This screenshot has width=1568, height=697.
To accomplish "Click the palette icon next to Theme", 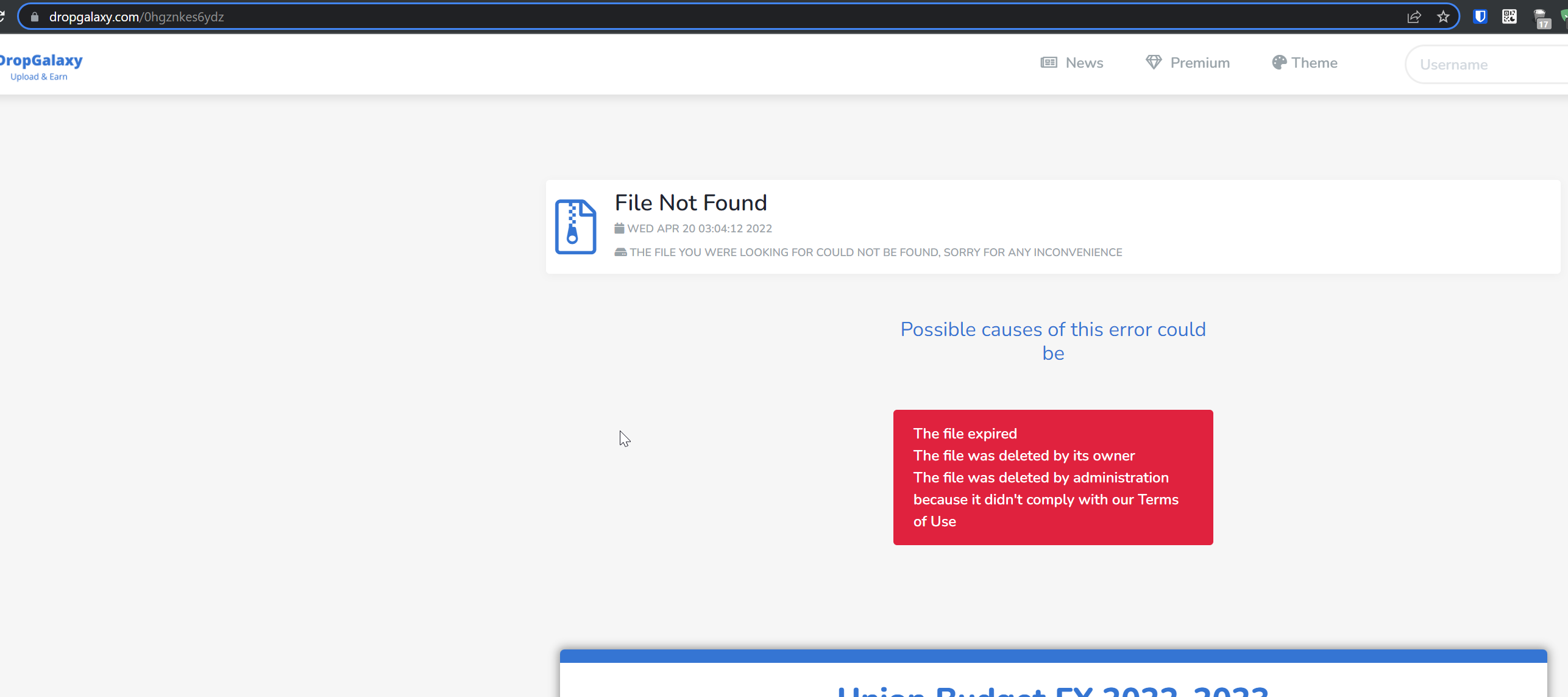I will 1279,62.
